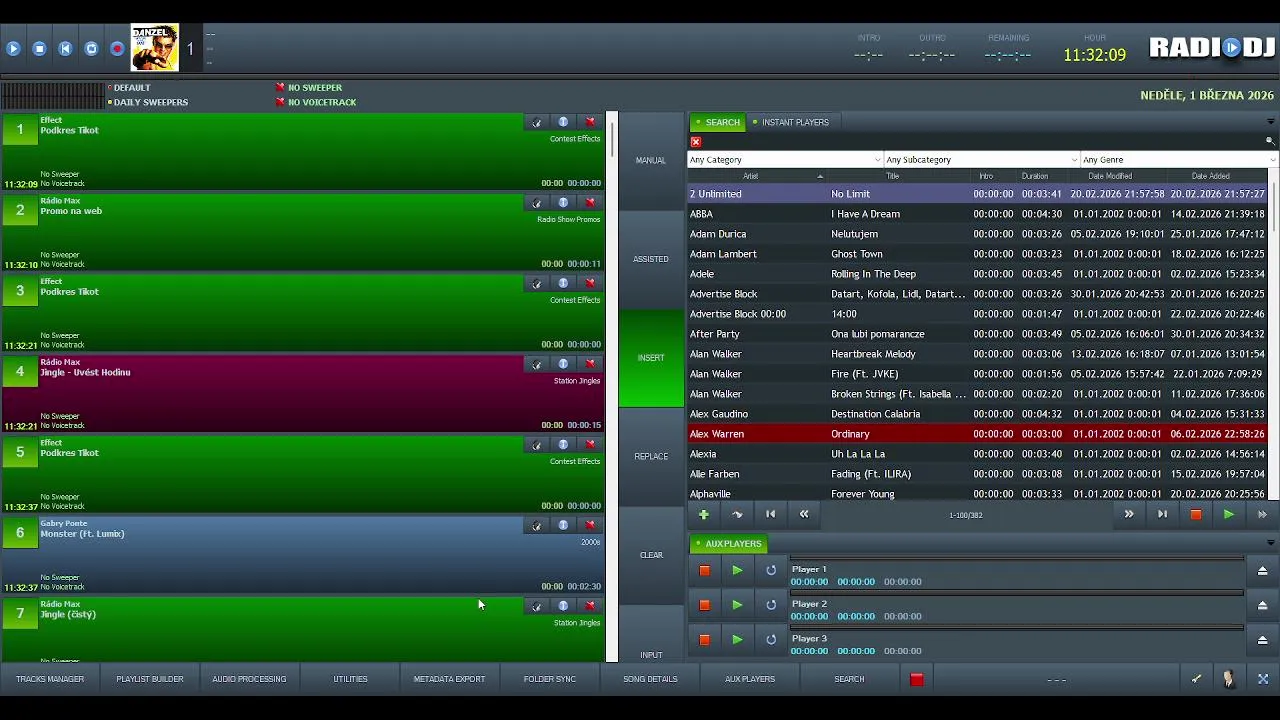This screenshot has height=720, width=1280.
Task: Open TRACKS MANAGER from bottom menu
Action: (50, 679)
